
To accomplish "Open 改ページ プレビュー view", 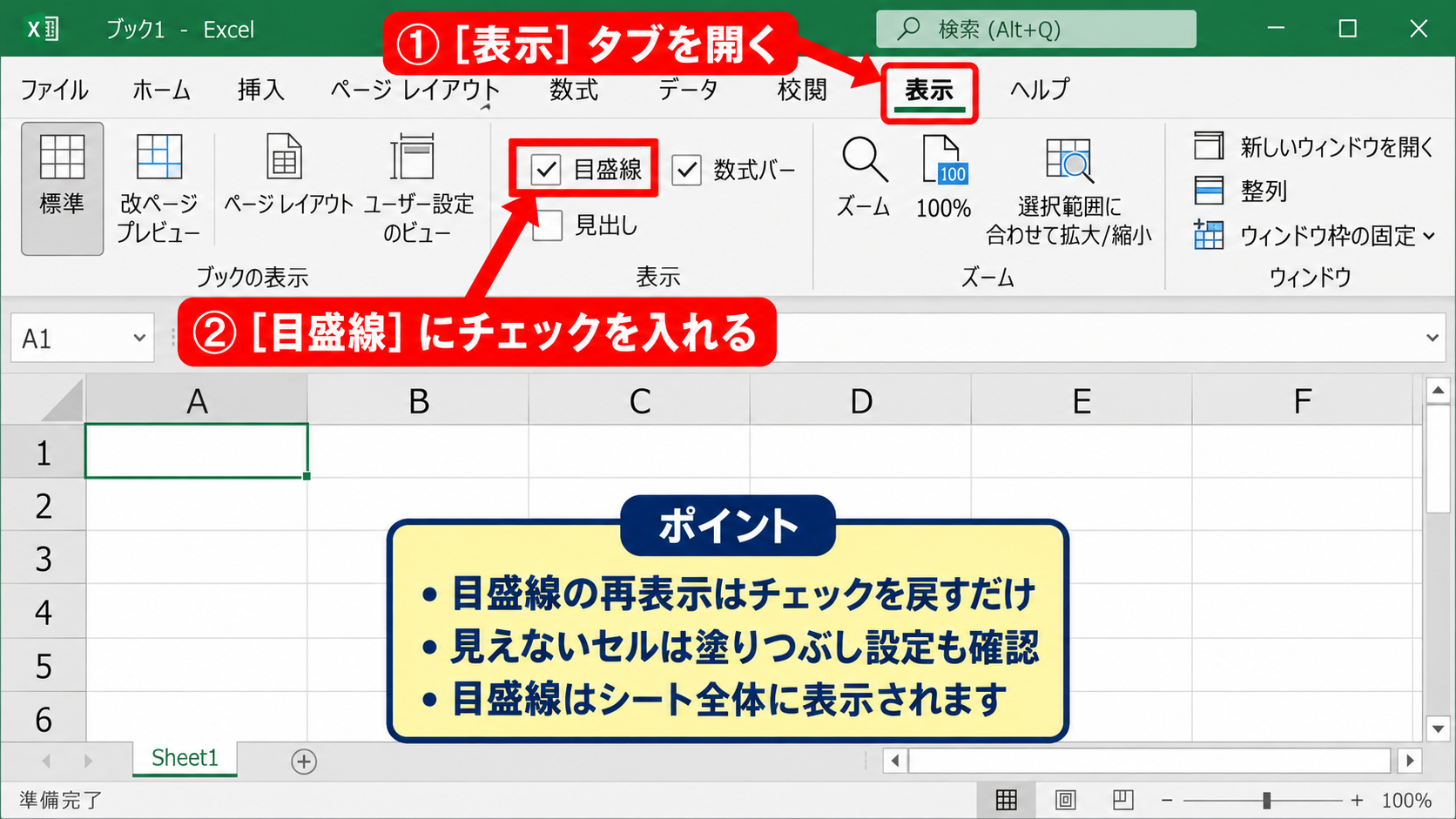I will 158,188.
